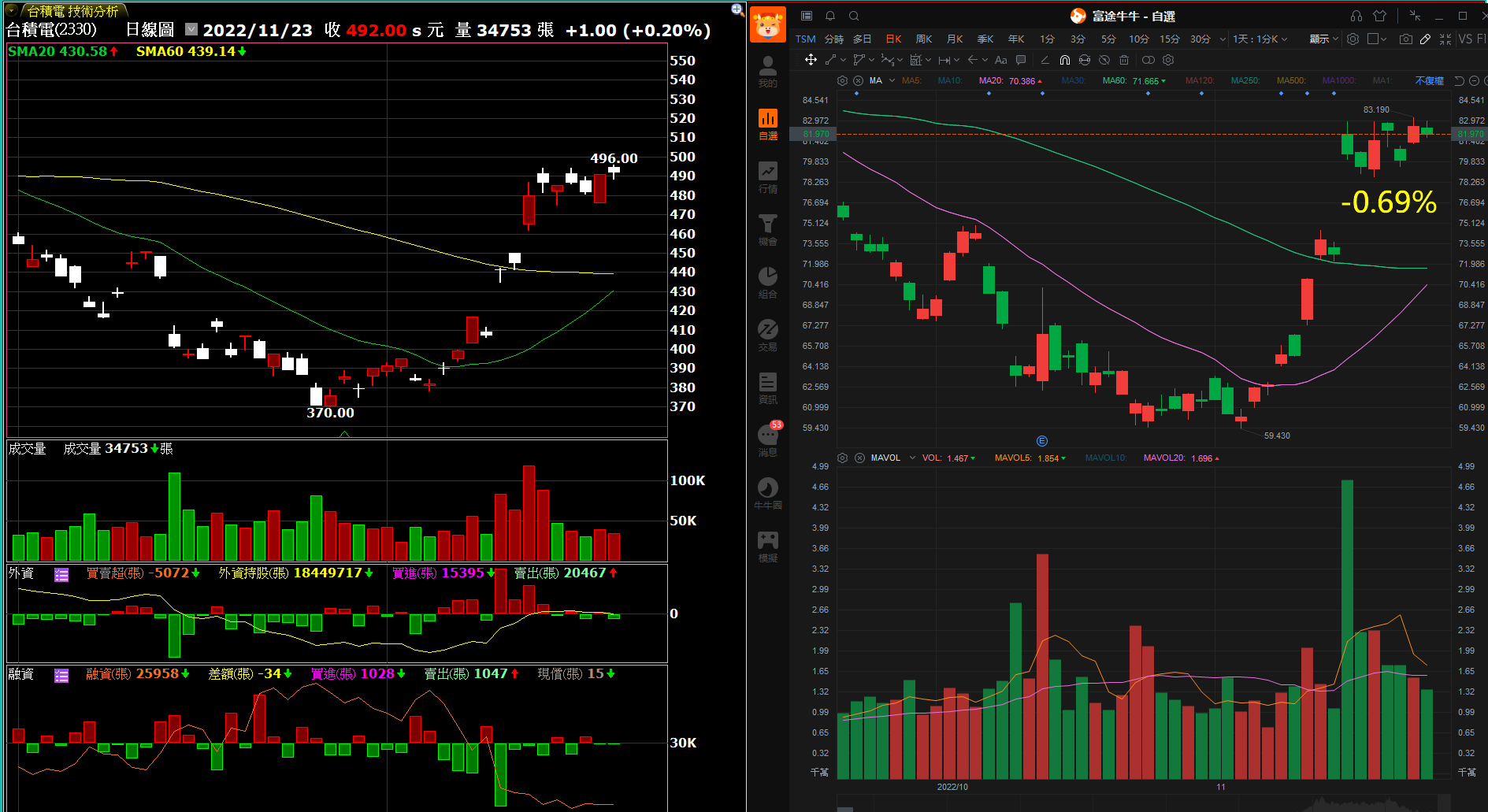Click the Futubull mascot logo
The height and width of the screenshot is (812, 1488).
coord(767,24)
